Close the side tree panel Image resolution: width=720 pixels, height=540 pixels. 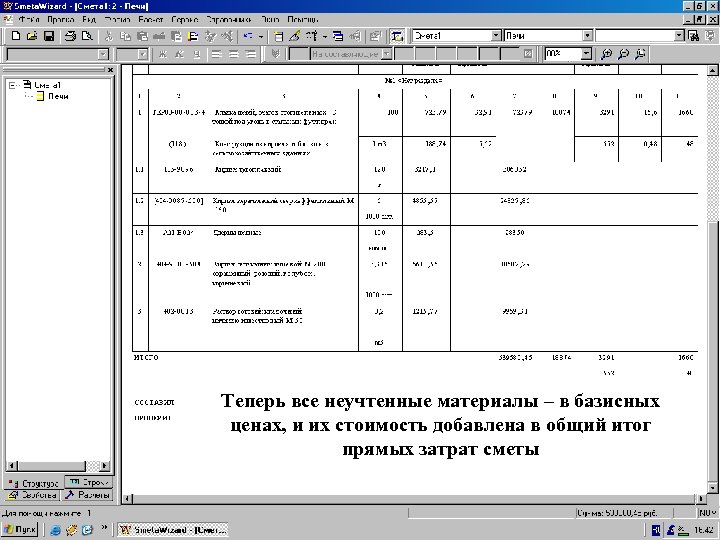click(110, 70)
